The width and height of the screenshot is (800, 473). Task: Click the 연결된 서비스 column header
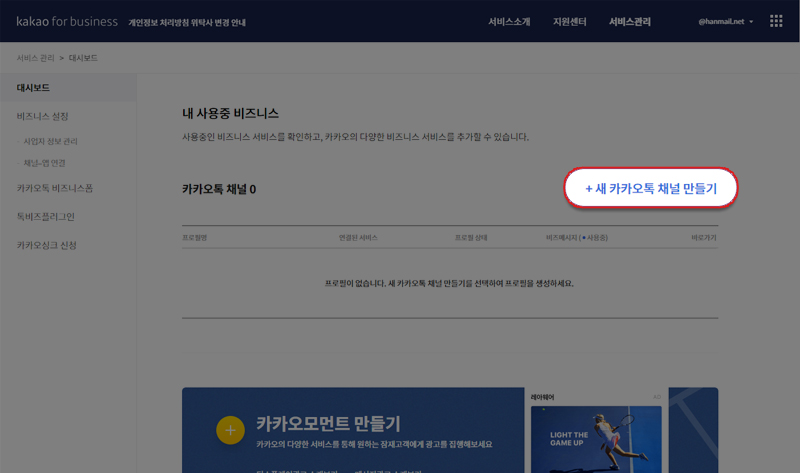coord(358,238)
